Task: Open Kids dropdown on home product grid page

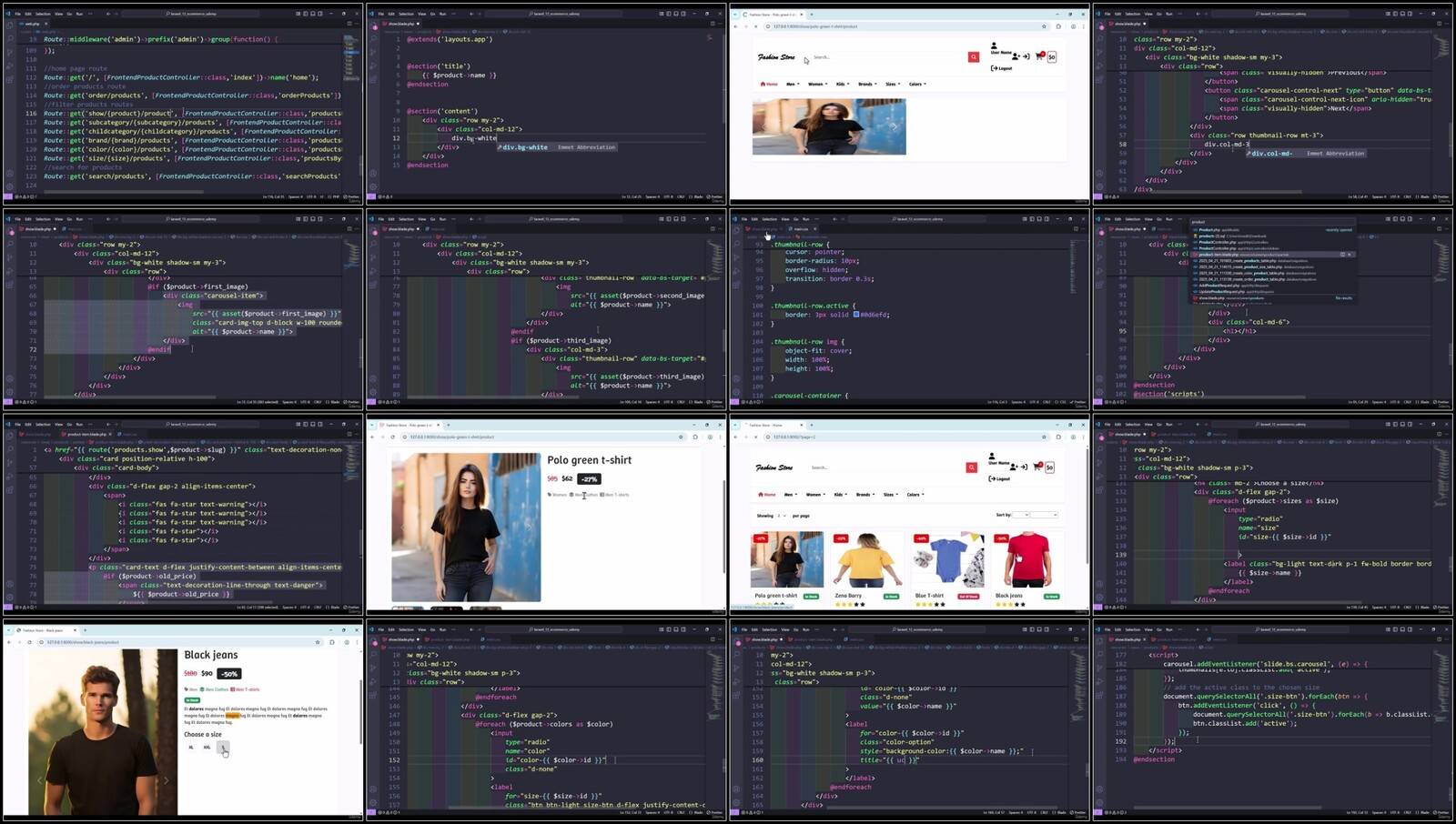Action: pos(840,495)
